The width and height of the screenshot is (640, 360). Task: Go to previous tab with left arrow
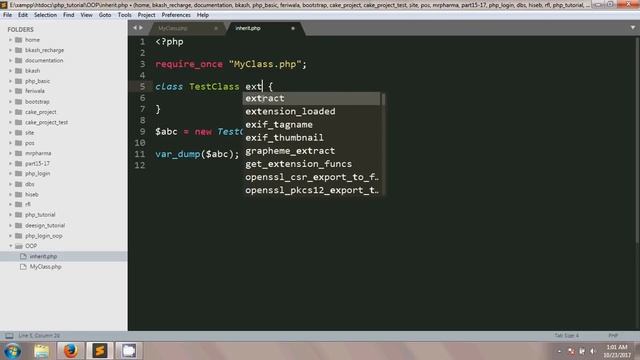[x=135, y=28]
